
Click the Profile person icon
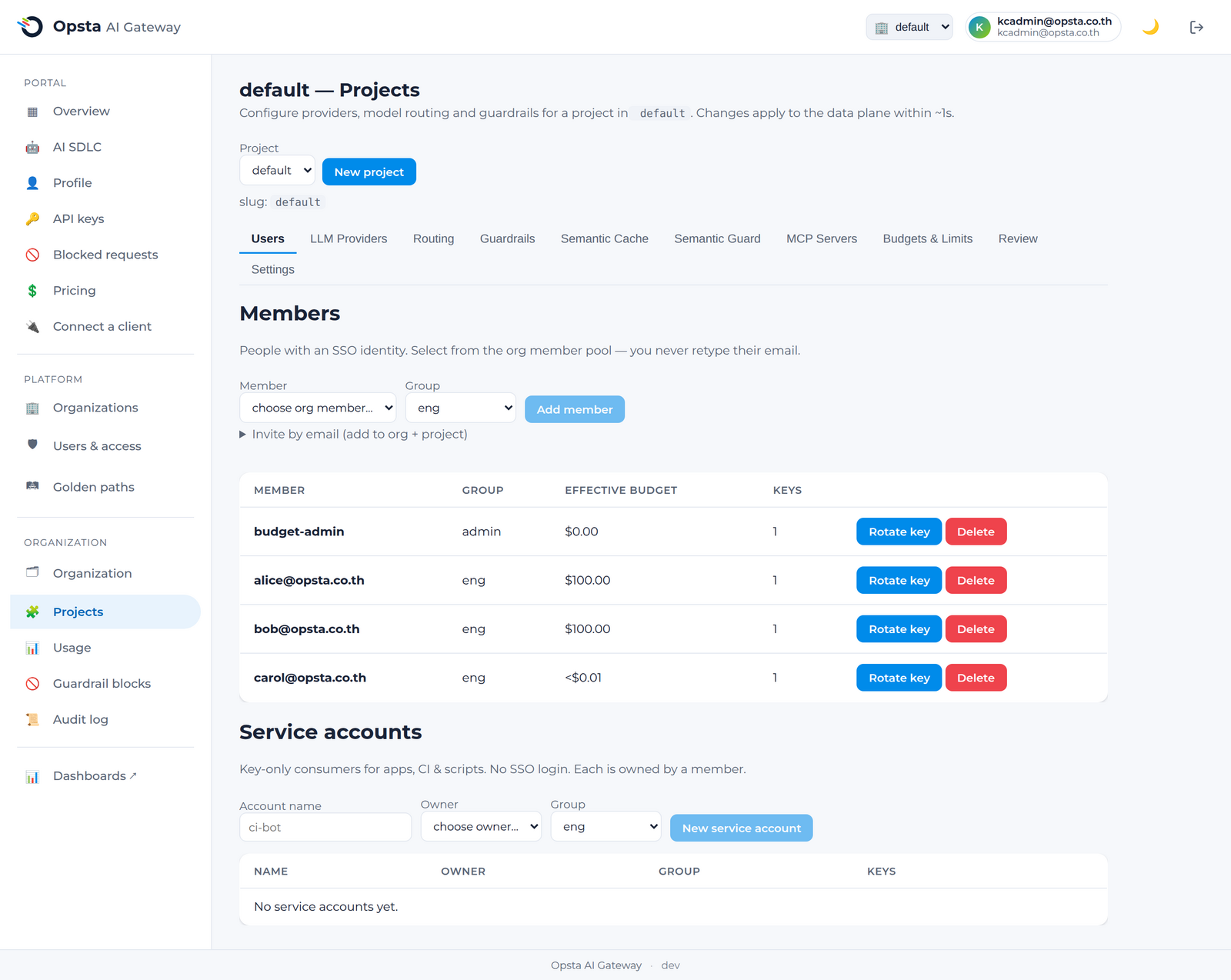32,183
